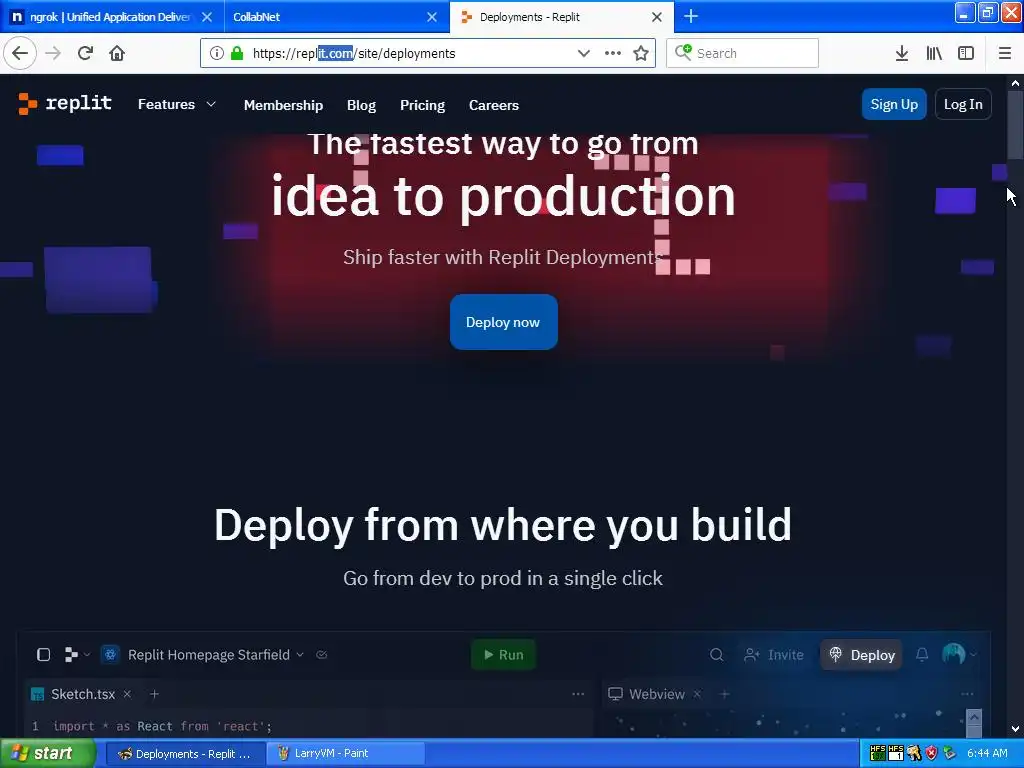Open the Membership page link

point(283,105)
